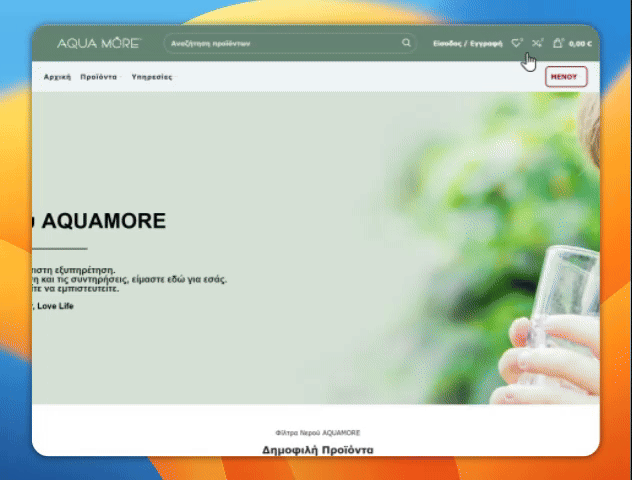The width and height of the screenshot is (632, 480).
Task: Open the compare products icon
Action: click(537, 43)
